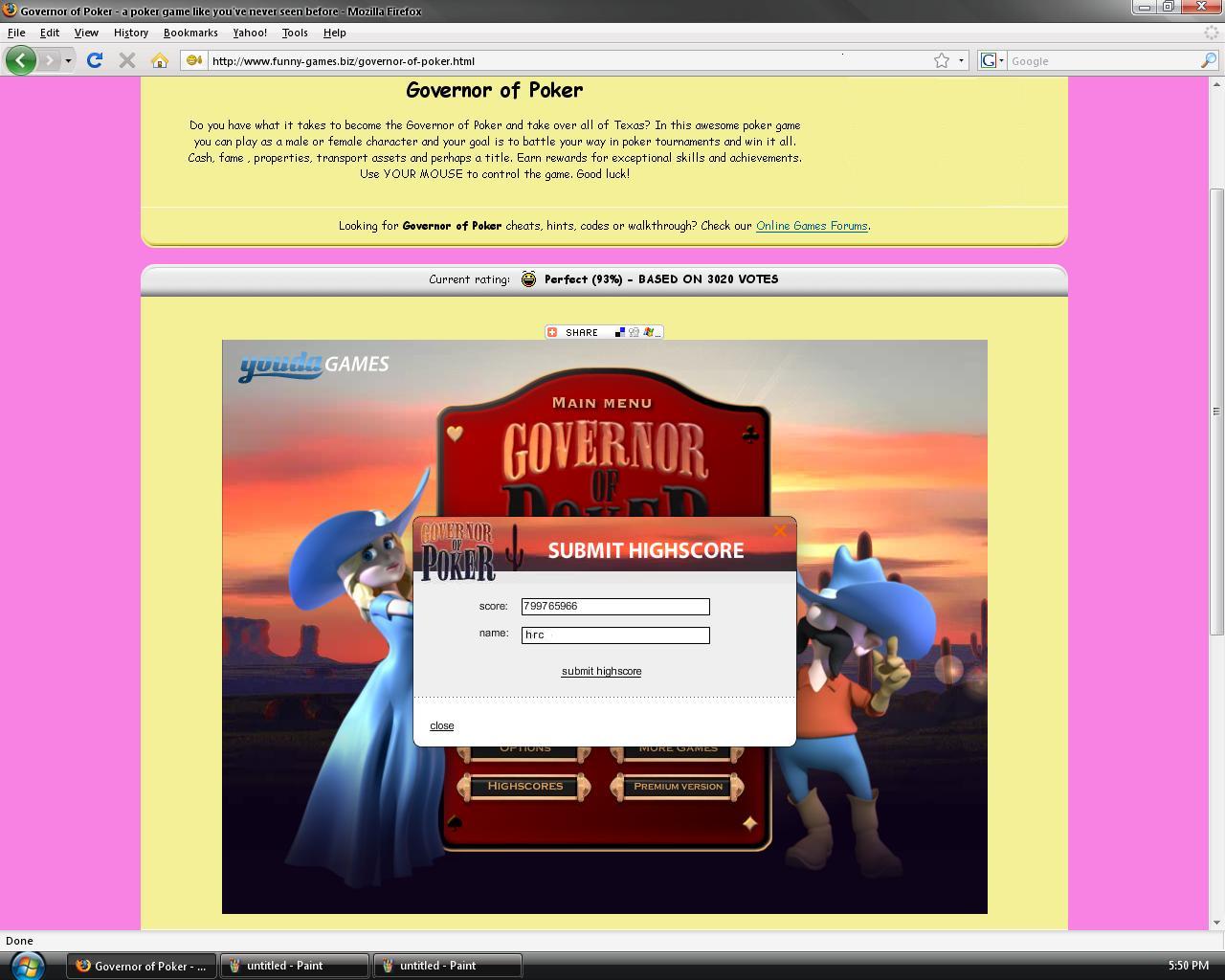1225x980 pixels.
Task: Click the URL address field
Action: pos(569,60)
